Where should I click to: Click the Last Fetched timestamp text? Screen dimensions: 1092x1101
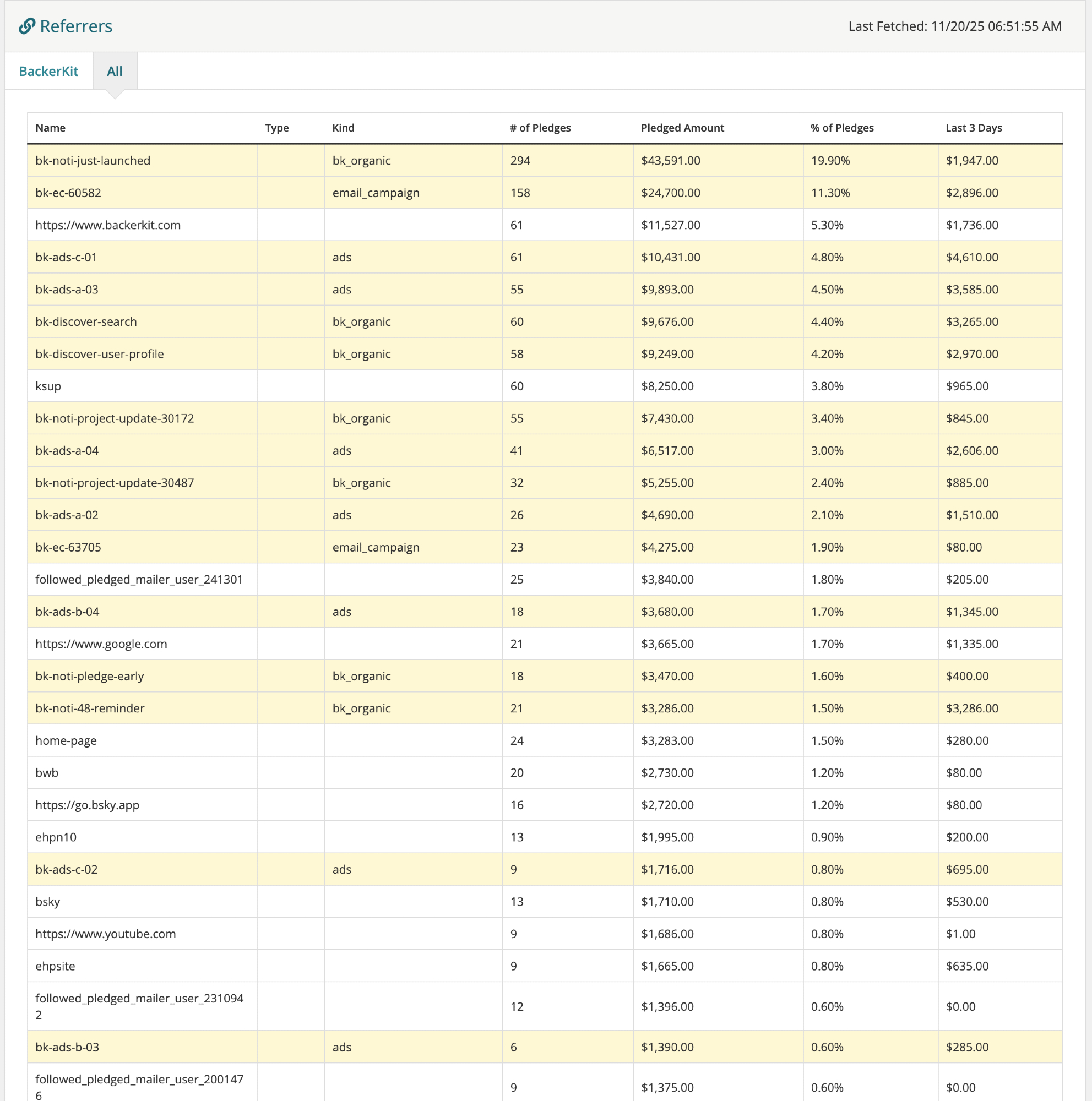click(954, 26)
